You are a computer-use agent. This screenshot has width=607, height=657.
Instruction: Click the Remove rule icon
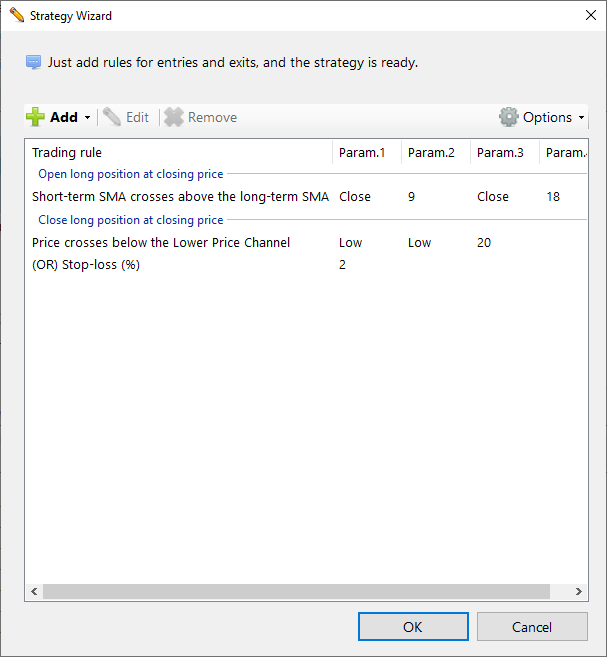click(x=174, y=117)
